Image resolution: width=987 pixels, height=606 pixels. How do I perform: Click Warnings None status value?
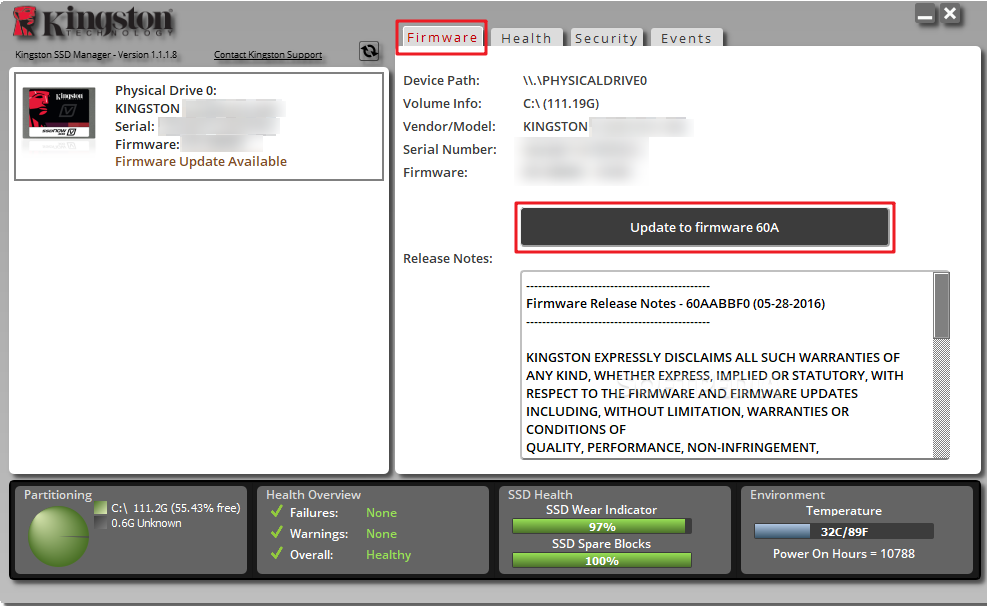coord(381,534)
